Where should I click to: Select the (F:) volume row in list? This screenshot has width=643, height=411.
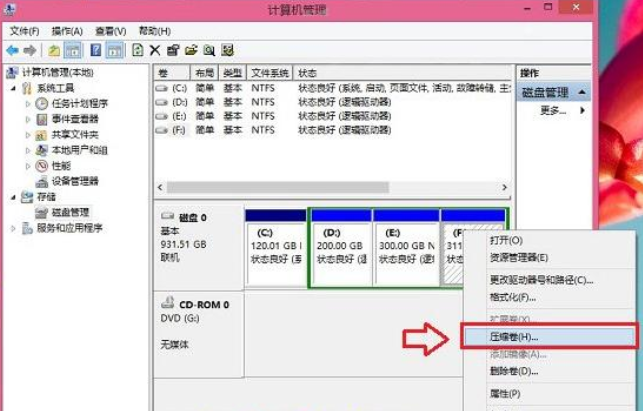tap(333, 130)
